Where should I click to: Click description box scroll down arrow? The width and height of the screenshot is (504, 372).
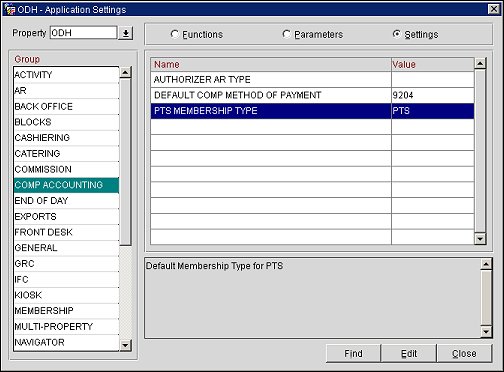coord(486,331)
